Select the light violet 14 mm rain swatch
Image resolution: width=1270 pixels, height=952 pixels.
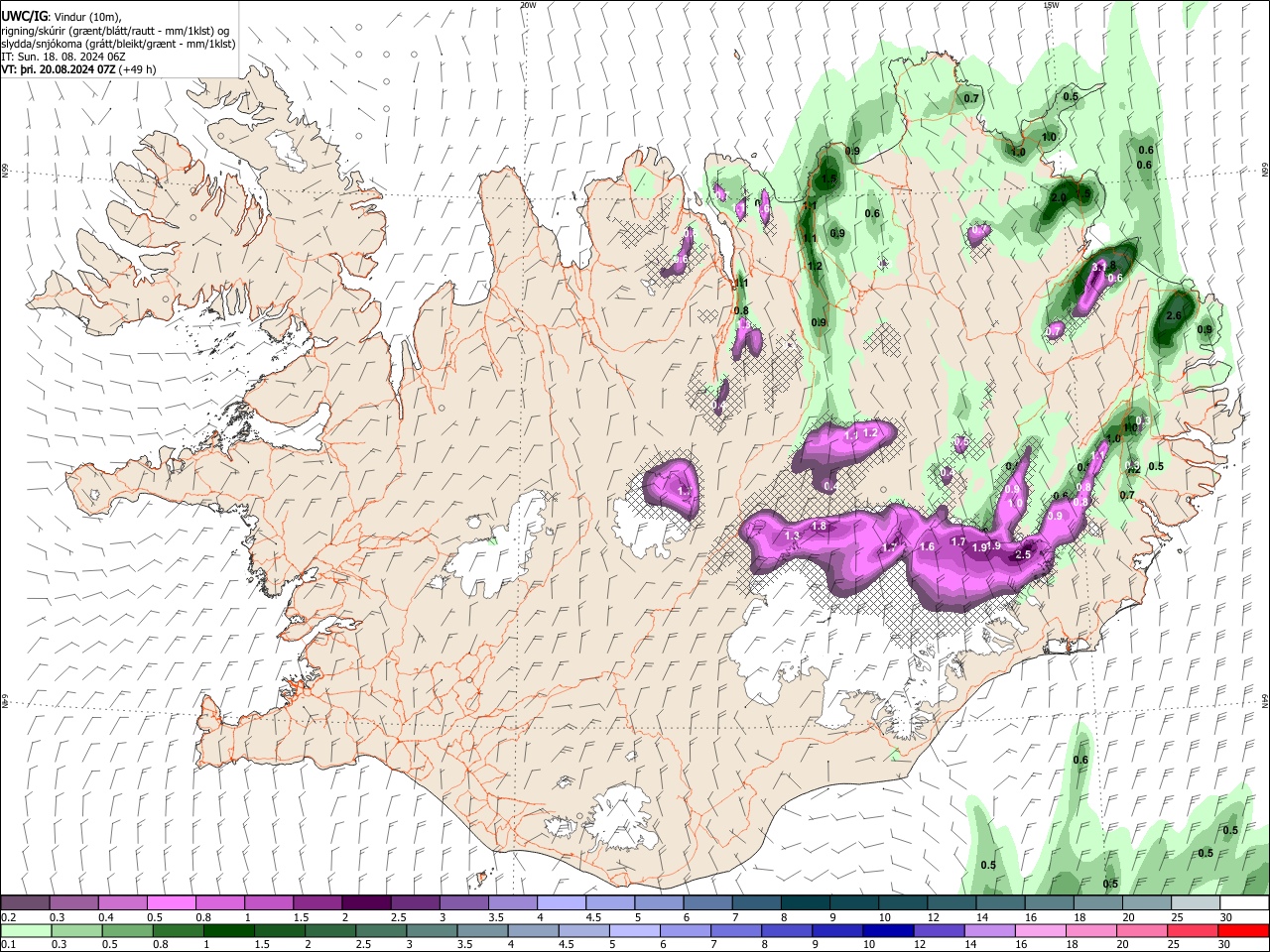pyautogui.click(x=989, y=931)
